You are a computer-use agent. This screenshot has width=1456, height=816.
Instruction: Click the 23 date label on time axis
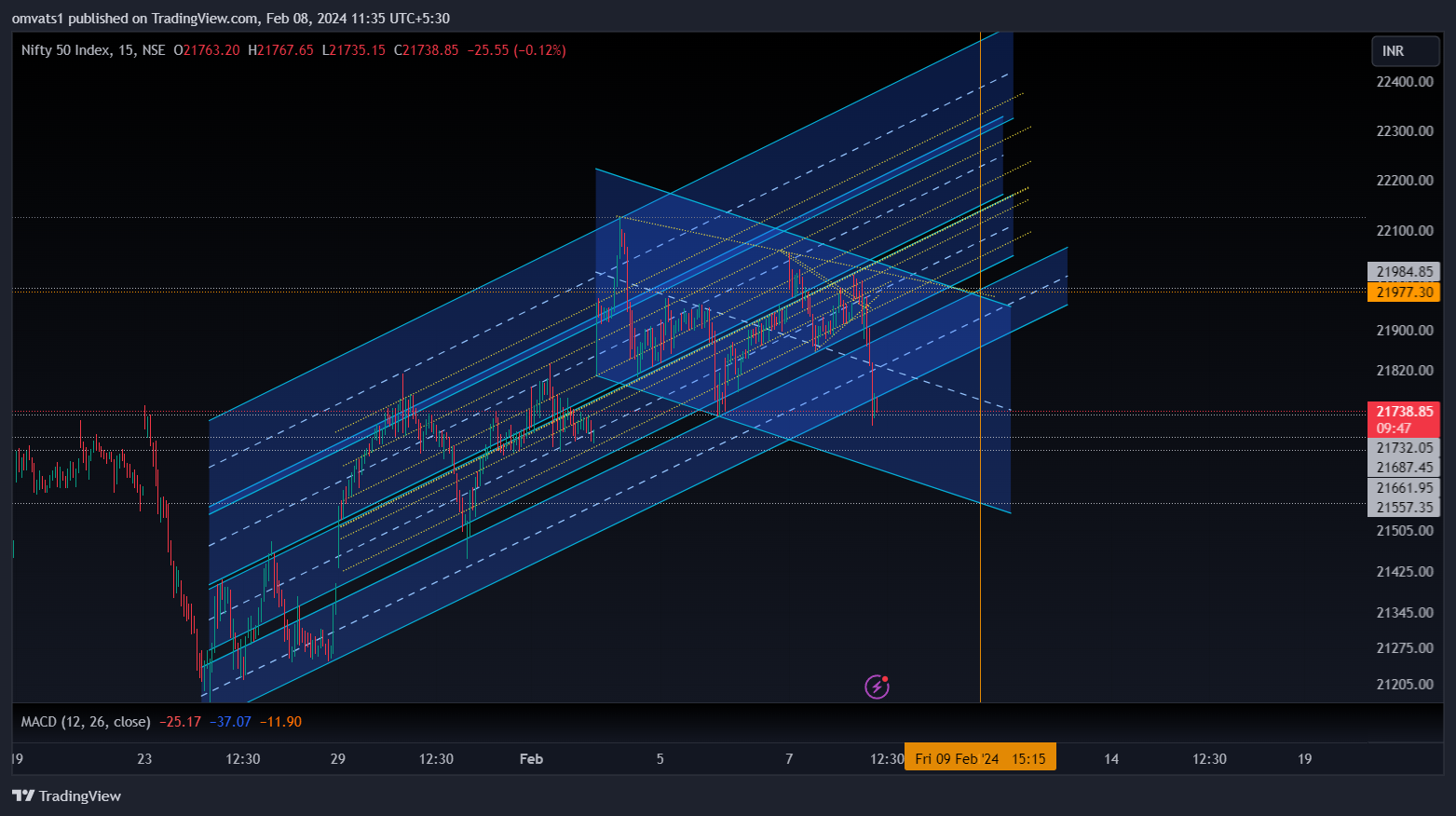coord(144,759)
